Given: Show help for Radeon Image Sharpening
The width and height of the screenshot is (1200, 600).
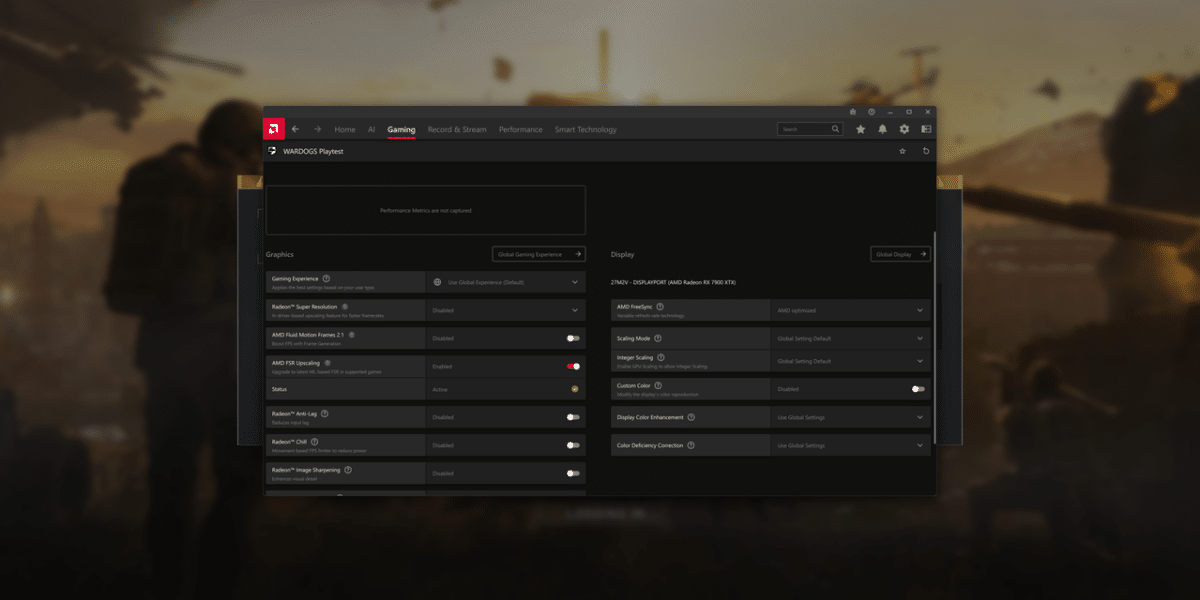Looking at the screenshot, I should coord(348,468).
